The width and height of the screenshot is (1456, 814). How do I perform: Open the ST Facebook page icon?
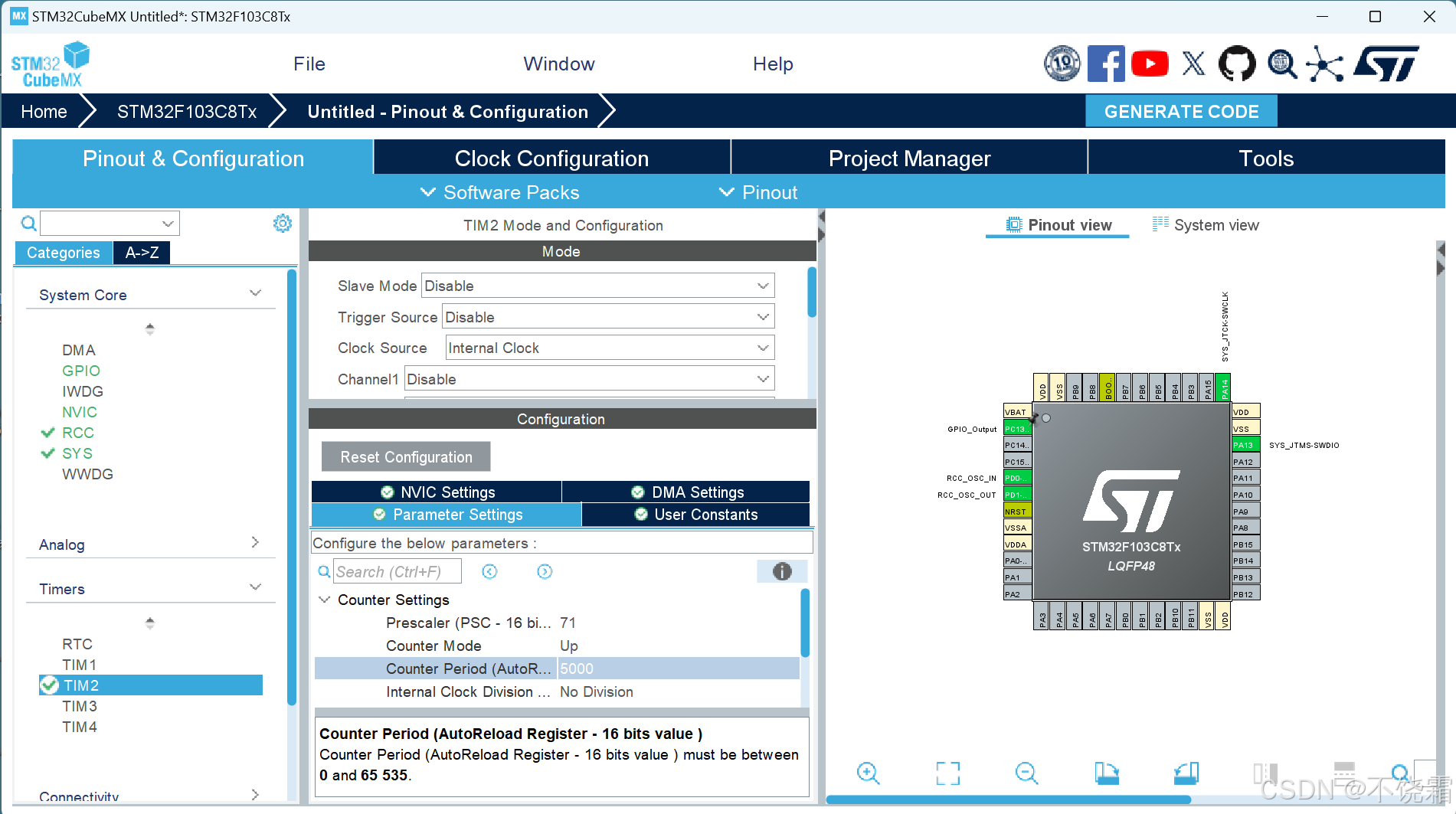point(1106,64)
